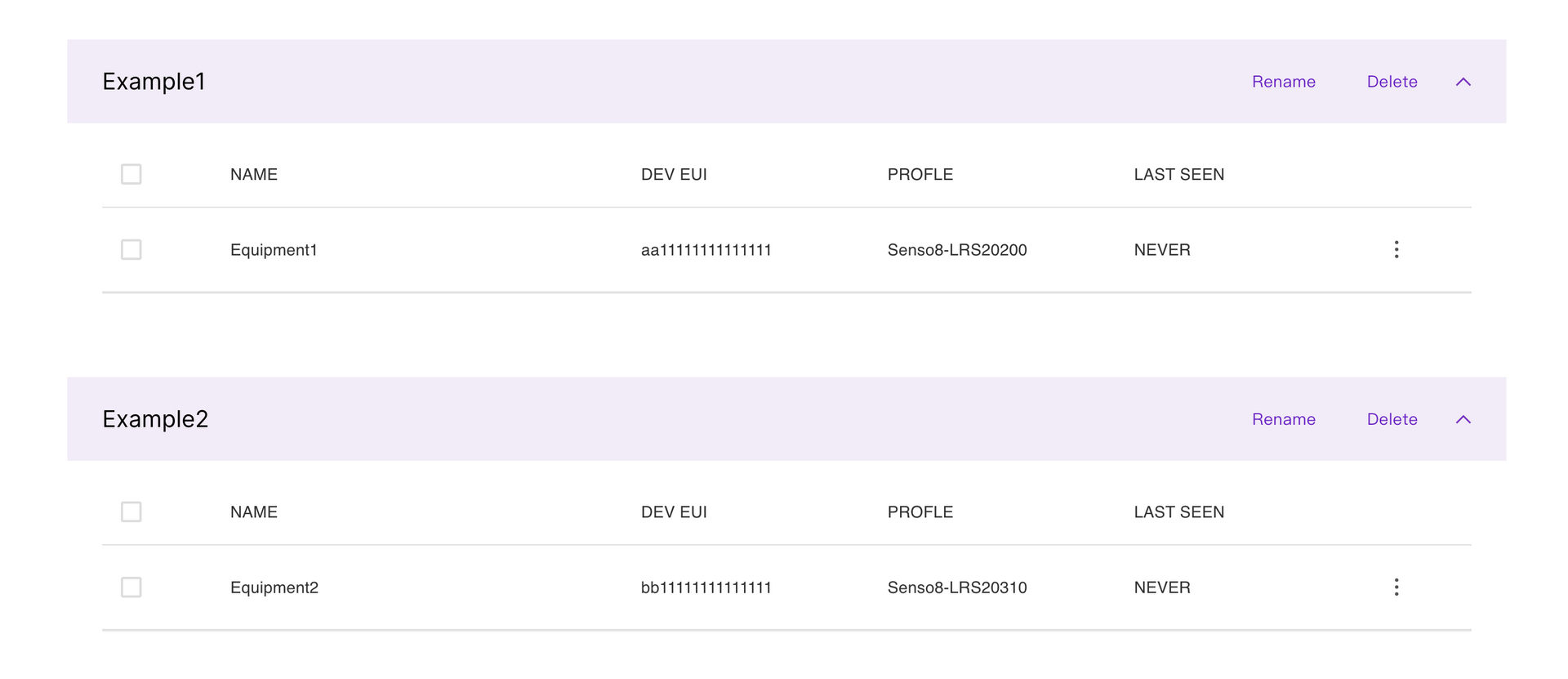Image resolution: width=1568 pixels, height=679 pixels.
Task: Select all devices in the Example1 group
Action: tap(131, 174)
